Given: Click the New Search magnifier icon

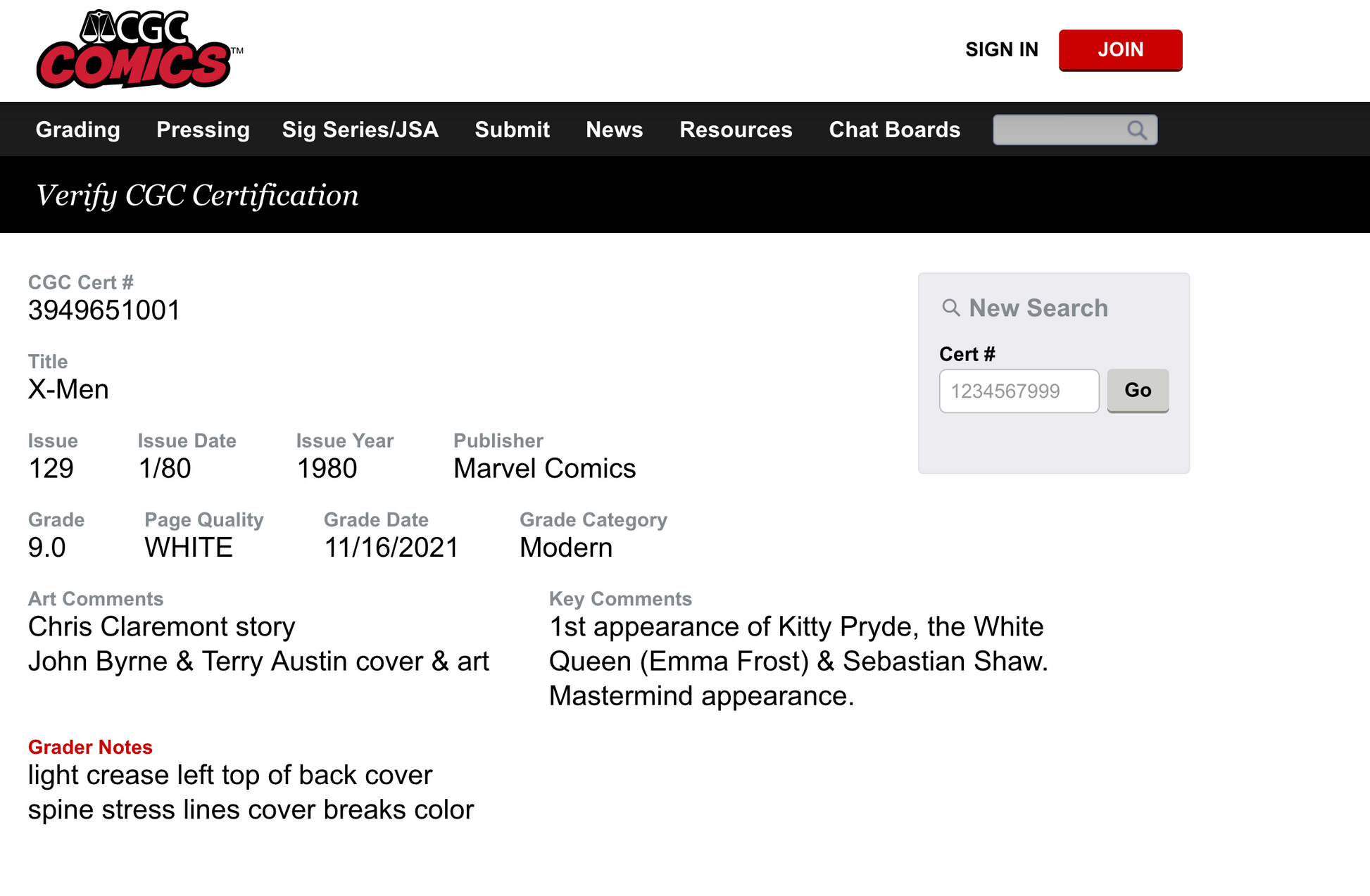Looking at the screenshot, I should click(x=950, y=308).
